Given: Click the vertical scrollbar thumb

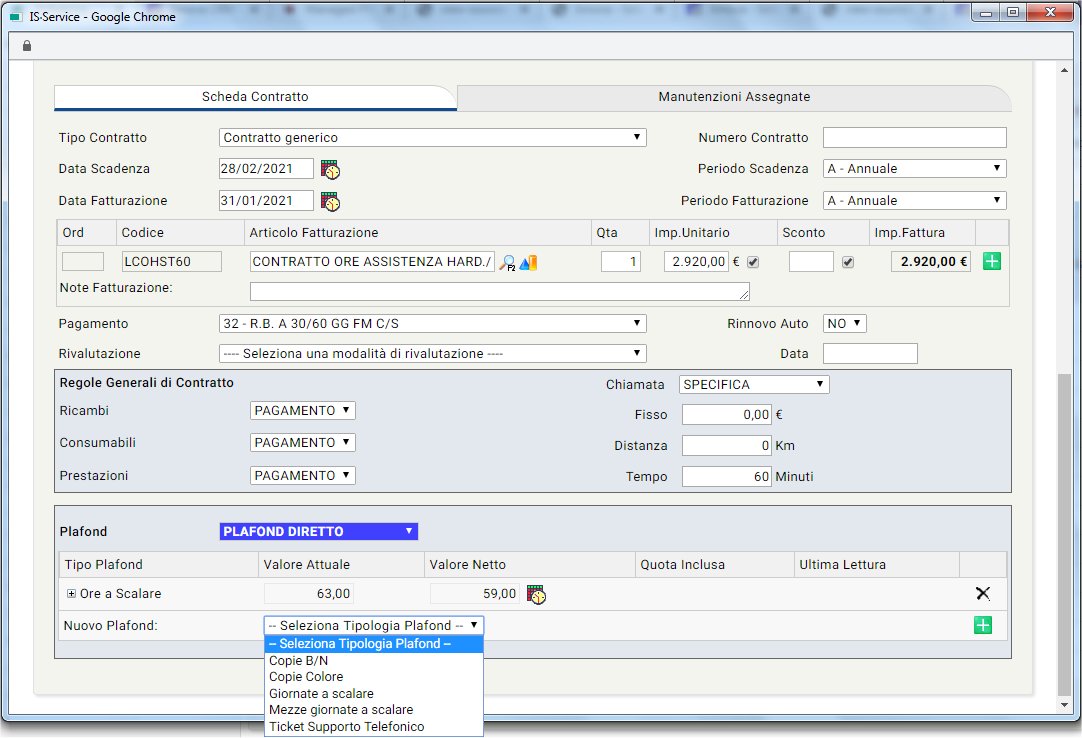Looking at the screenshot, I should click(x=1064, y=534).
